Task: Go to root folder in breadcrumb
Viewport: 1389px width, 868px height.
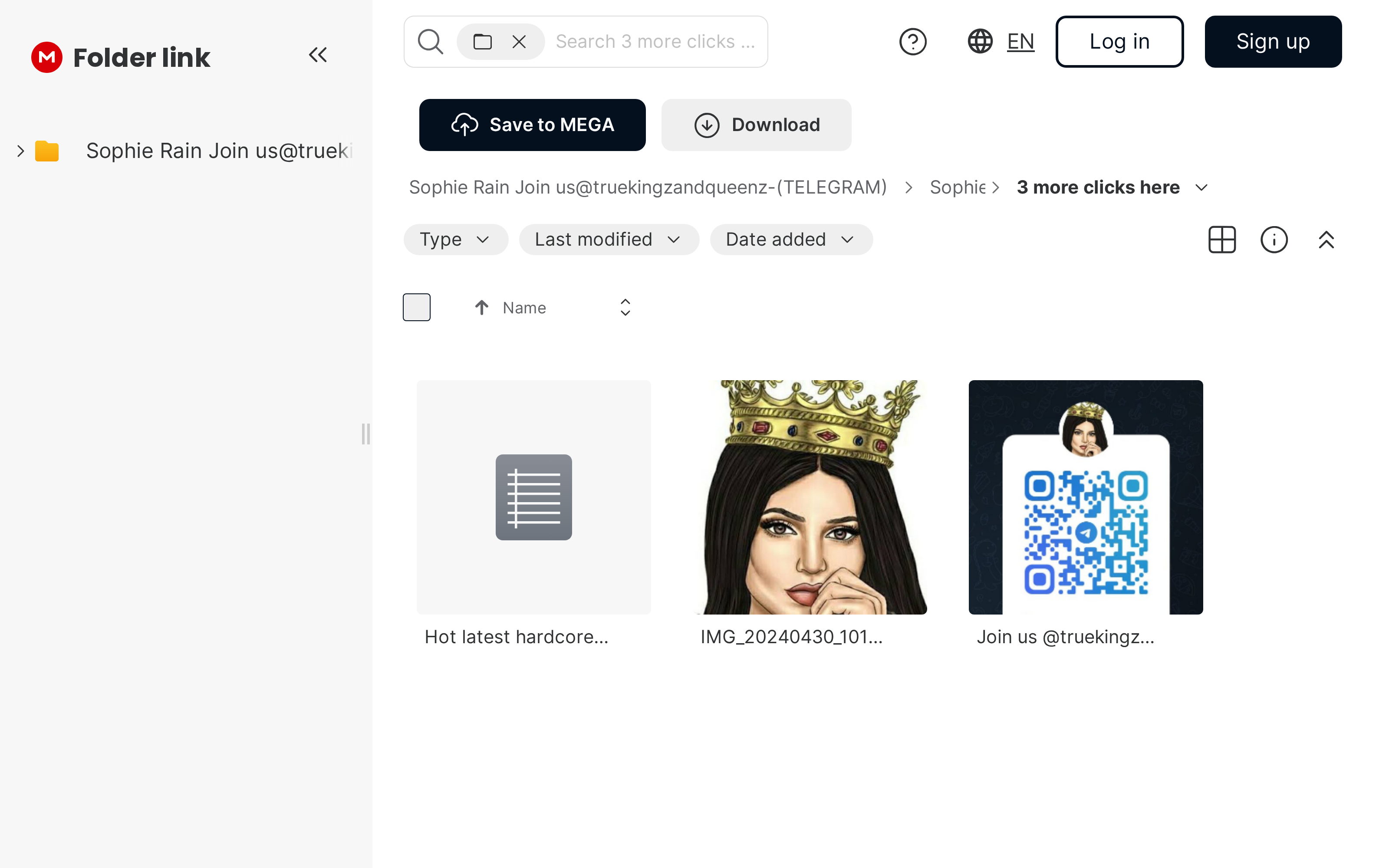Action: pos(648,188)
